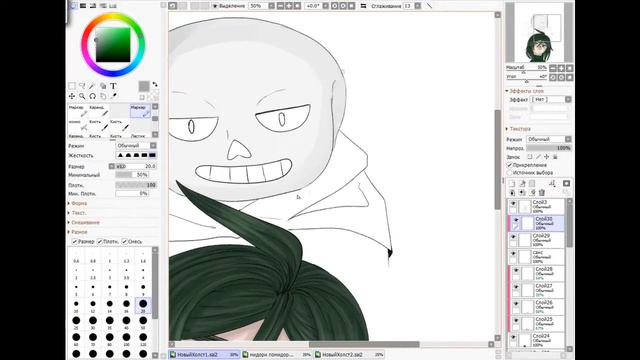
Task: Toggle the Источник выбора checkbox
Action: click(x=509, y=173)
